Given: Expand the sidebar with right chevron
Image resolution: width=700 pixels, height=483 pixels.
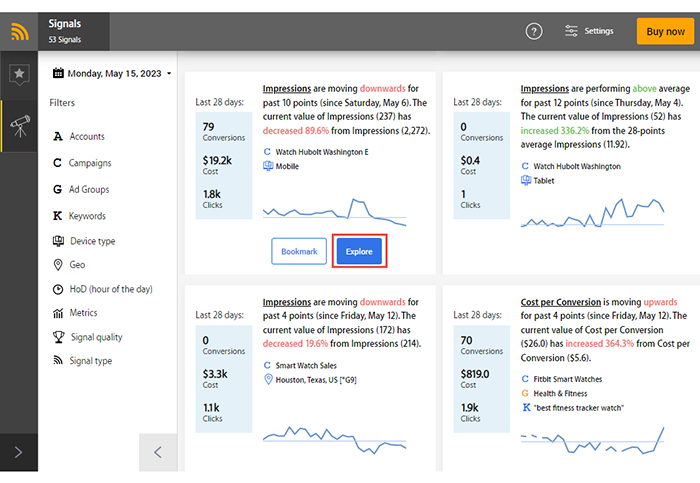Looking at the screenshot, I should (18, 452).
